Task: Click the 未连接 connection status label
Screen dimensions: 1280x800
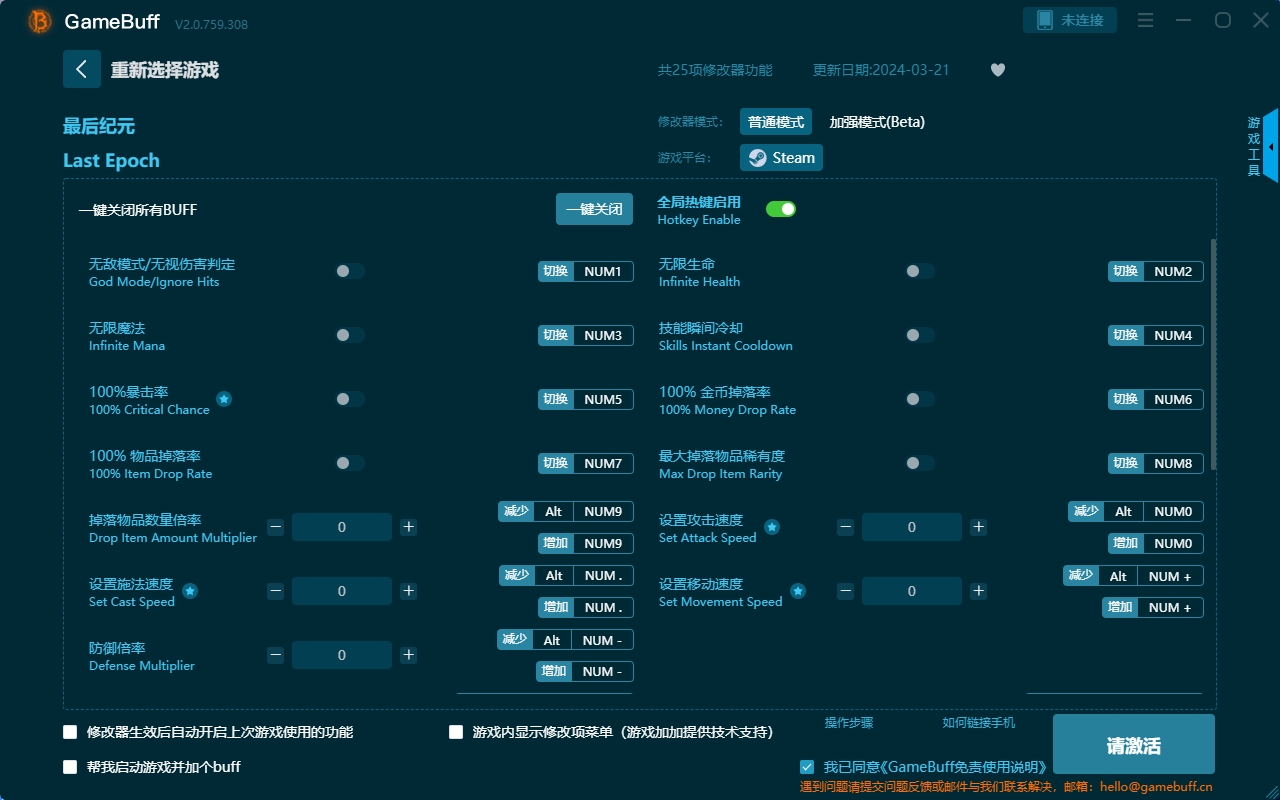Action: (1082, 20)
